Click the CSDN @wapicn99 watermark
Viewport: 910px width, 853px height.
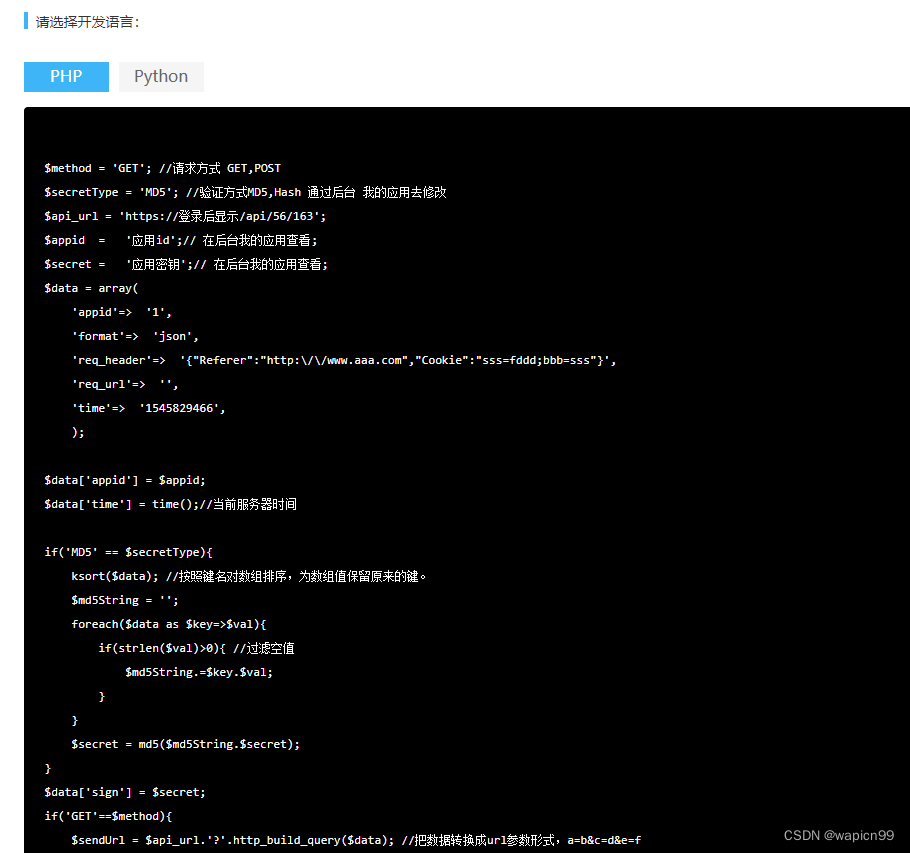tap(838, 835)
